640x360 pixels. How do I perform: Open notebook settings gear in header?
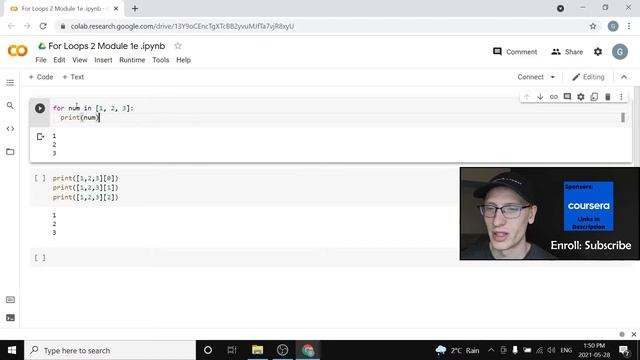tap(598, 52)
